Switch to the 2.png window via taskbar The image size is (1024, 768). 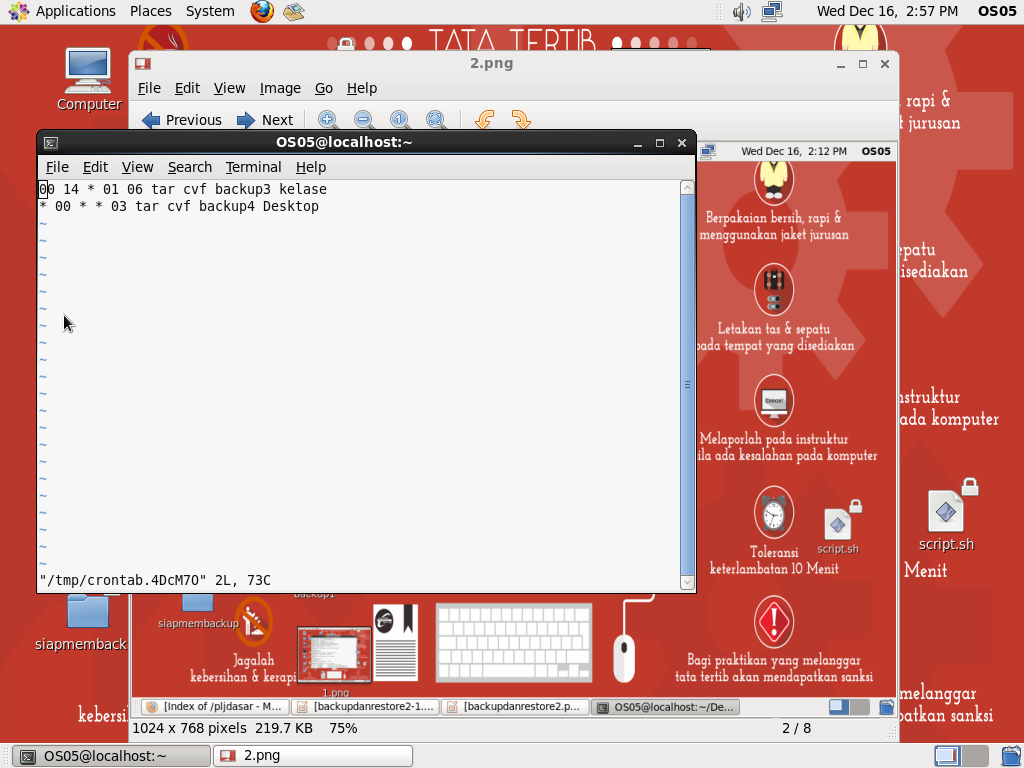pyautogui.click(x=312, y=755)
